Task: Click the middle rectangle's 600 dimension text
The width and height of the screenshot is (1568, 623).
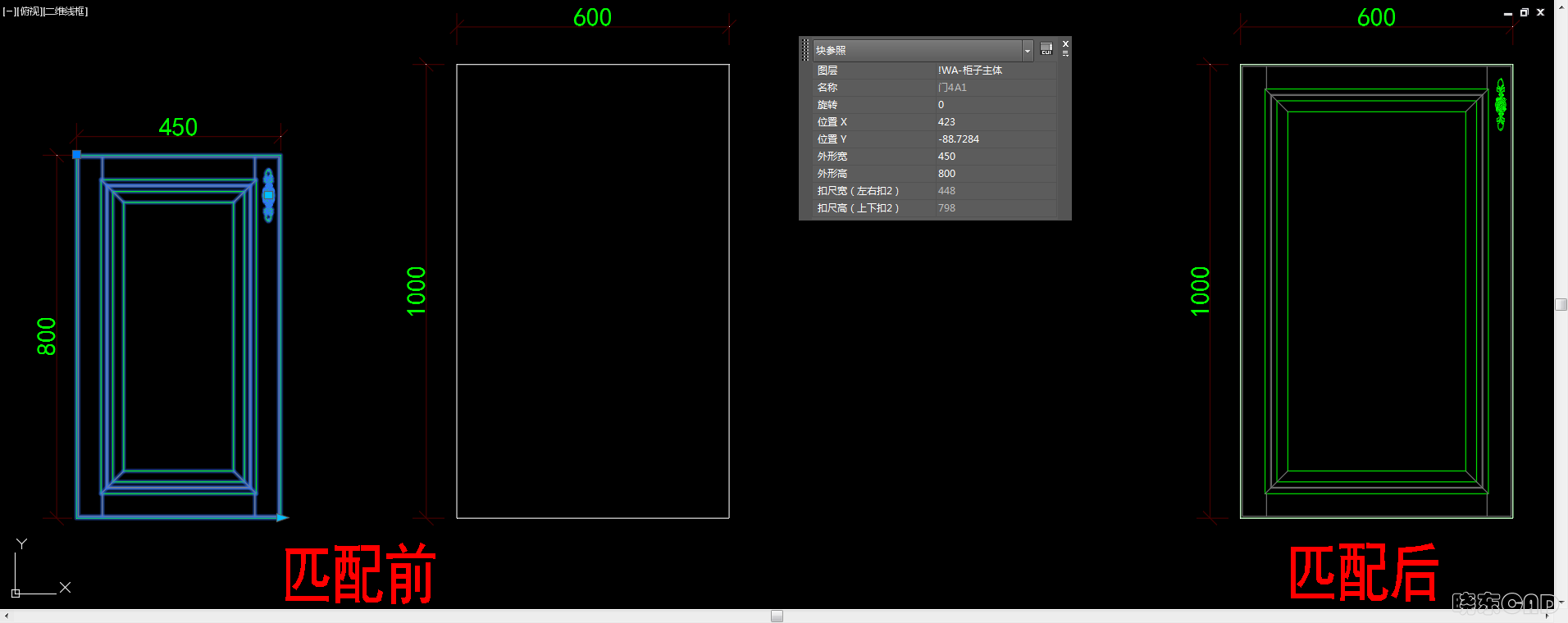Action: (x=592, y=17)
